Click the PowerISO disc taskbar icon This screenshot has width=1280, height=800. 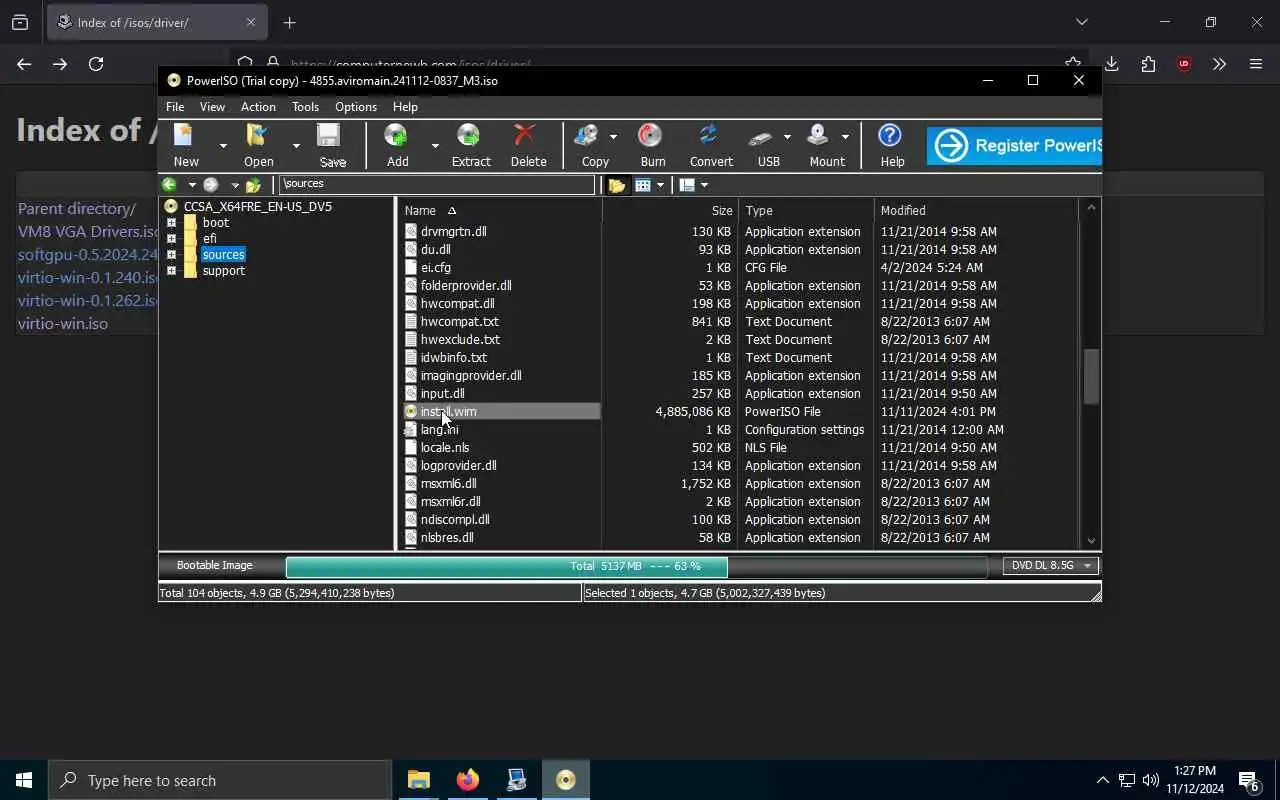coord(566,780)
